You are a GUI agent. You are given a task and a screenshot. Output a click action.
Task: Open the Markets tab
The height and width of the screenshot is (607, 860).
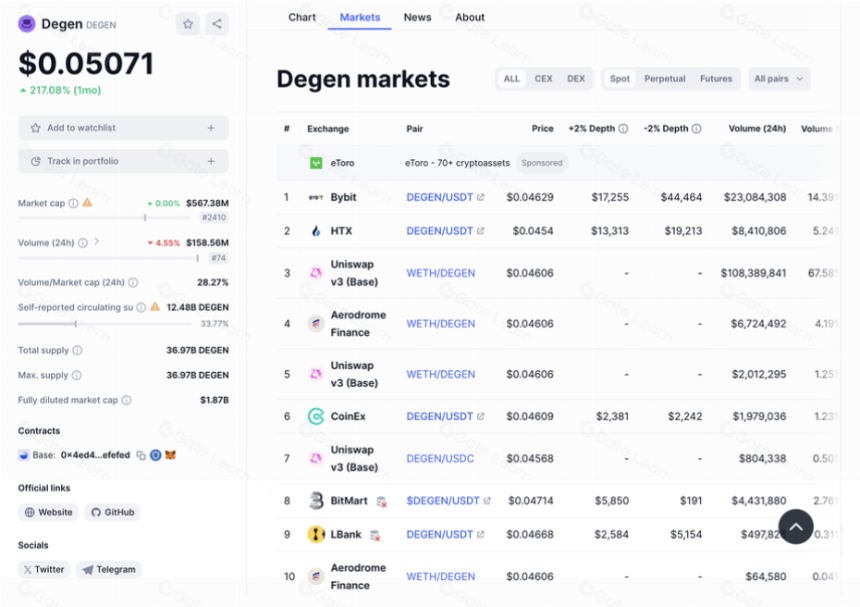point(360,18)
